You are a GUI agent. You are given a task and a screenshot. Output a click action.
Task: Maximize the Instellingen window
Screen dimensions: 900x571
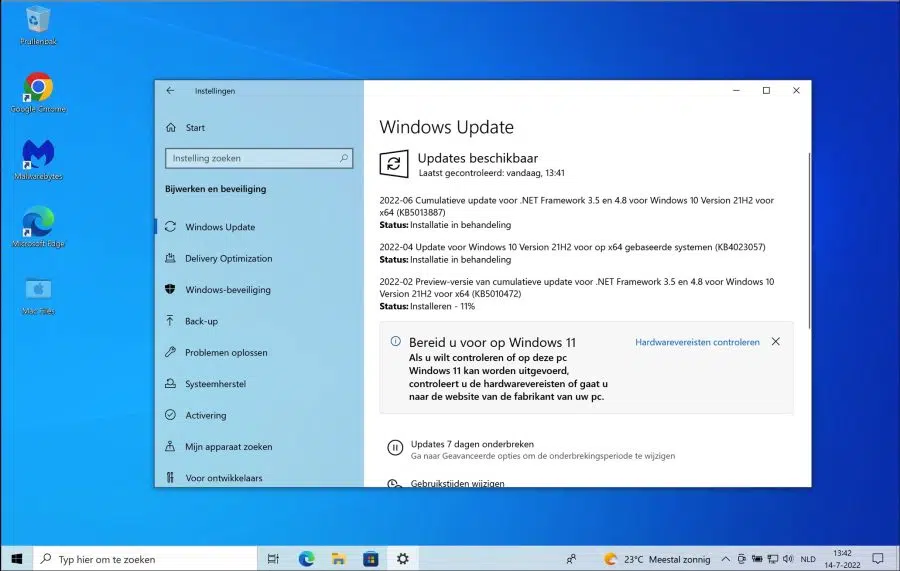(x=766, y=91)
